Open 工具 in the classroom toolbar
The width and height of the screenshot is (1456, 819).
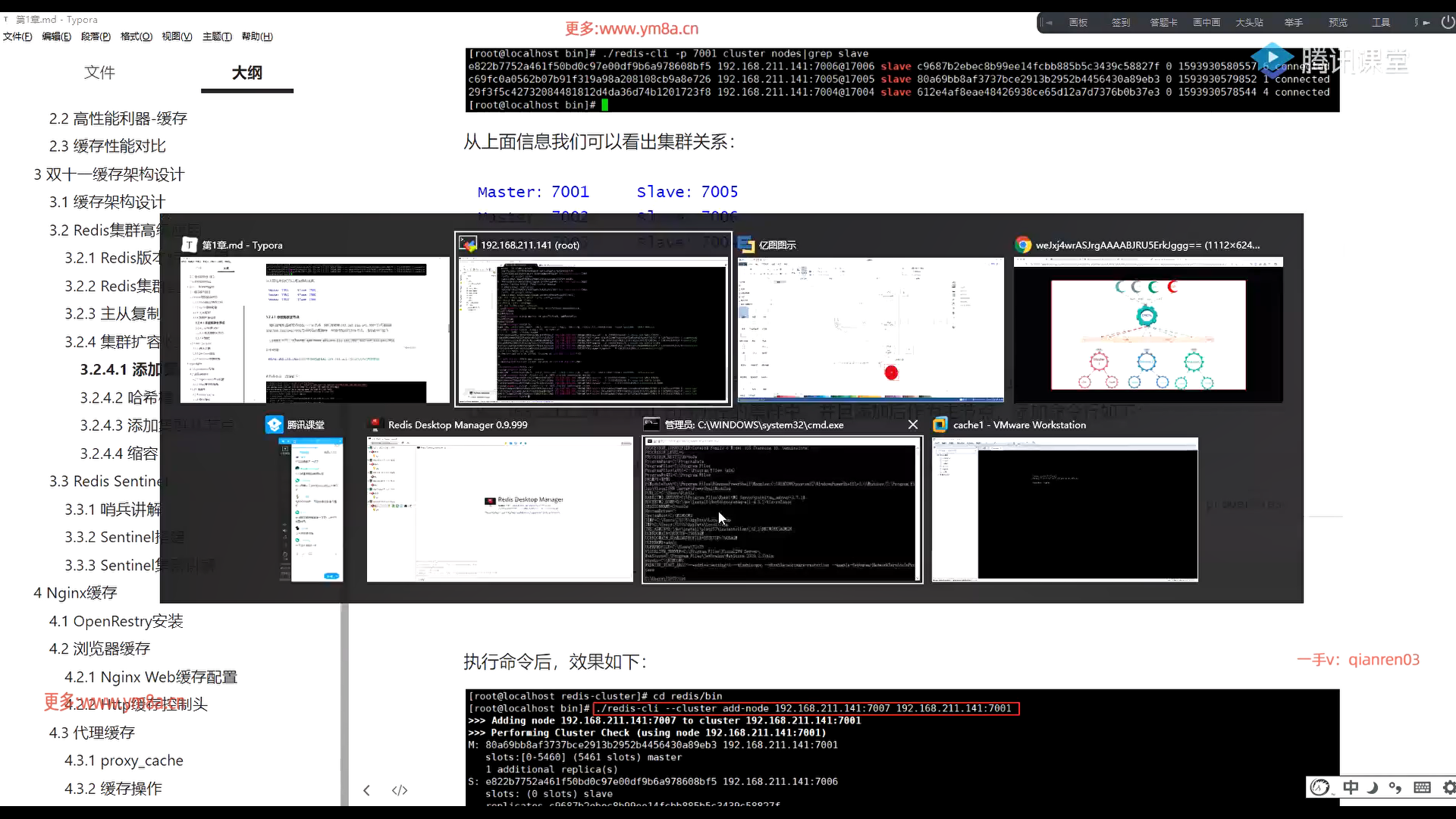coord(1380,23)
